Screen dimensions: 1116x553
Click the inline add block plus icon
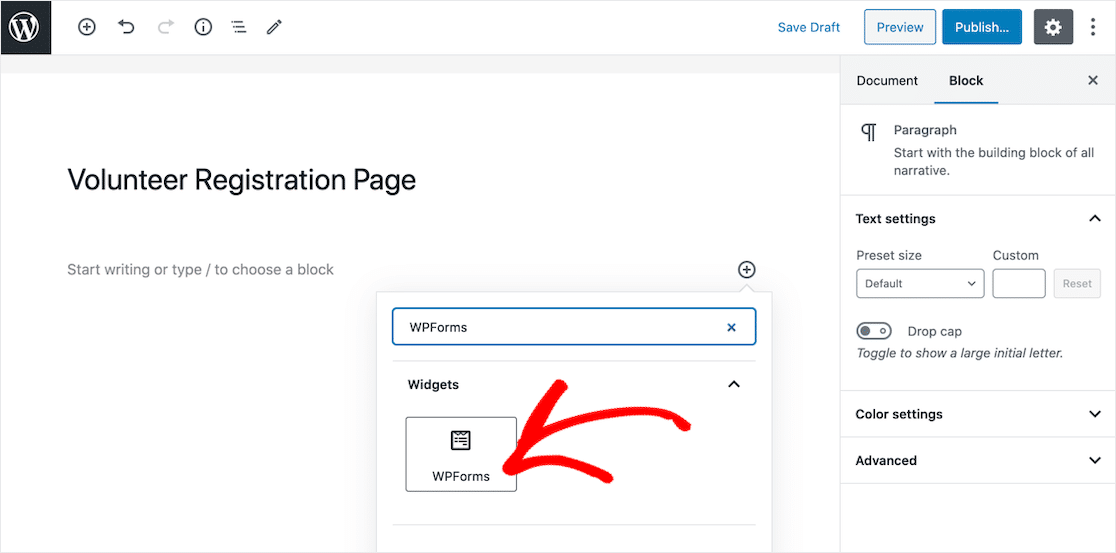click(x=746, y=270)
